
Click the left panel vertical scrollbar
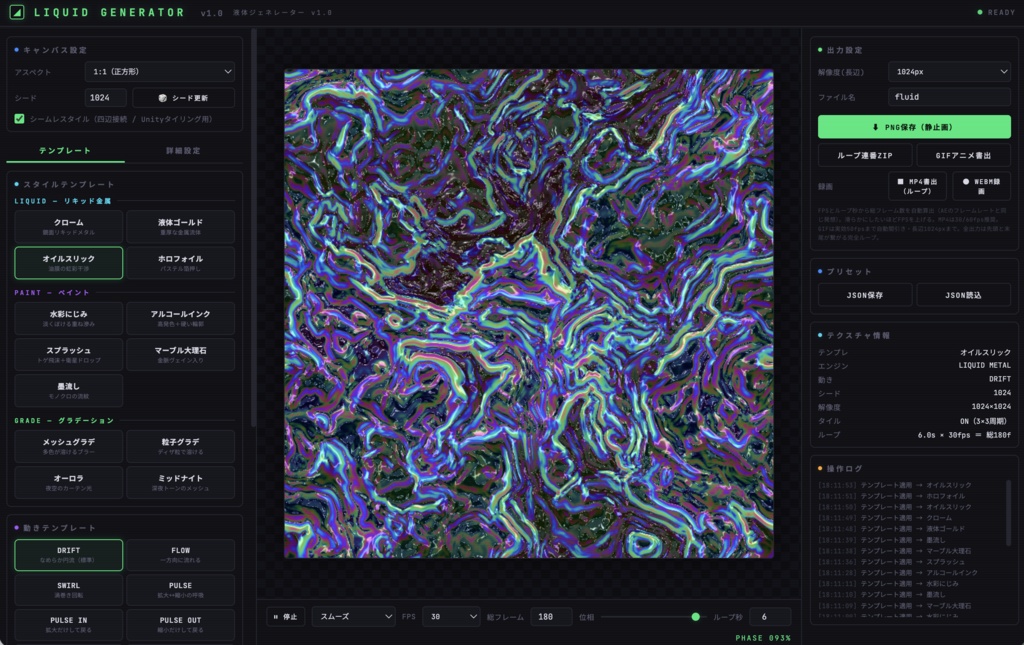click(x=253, y=228)
